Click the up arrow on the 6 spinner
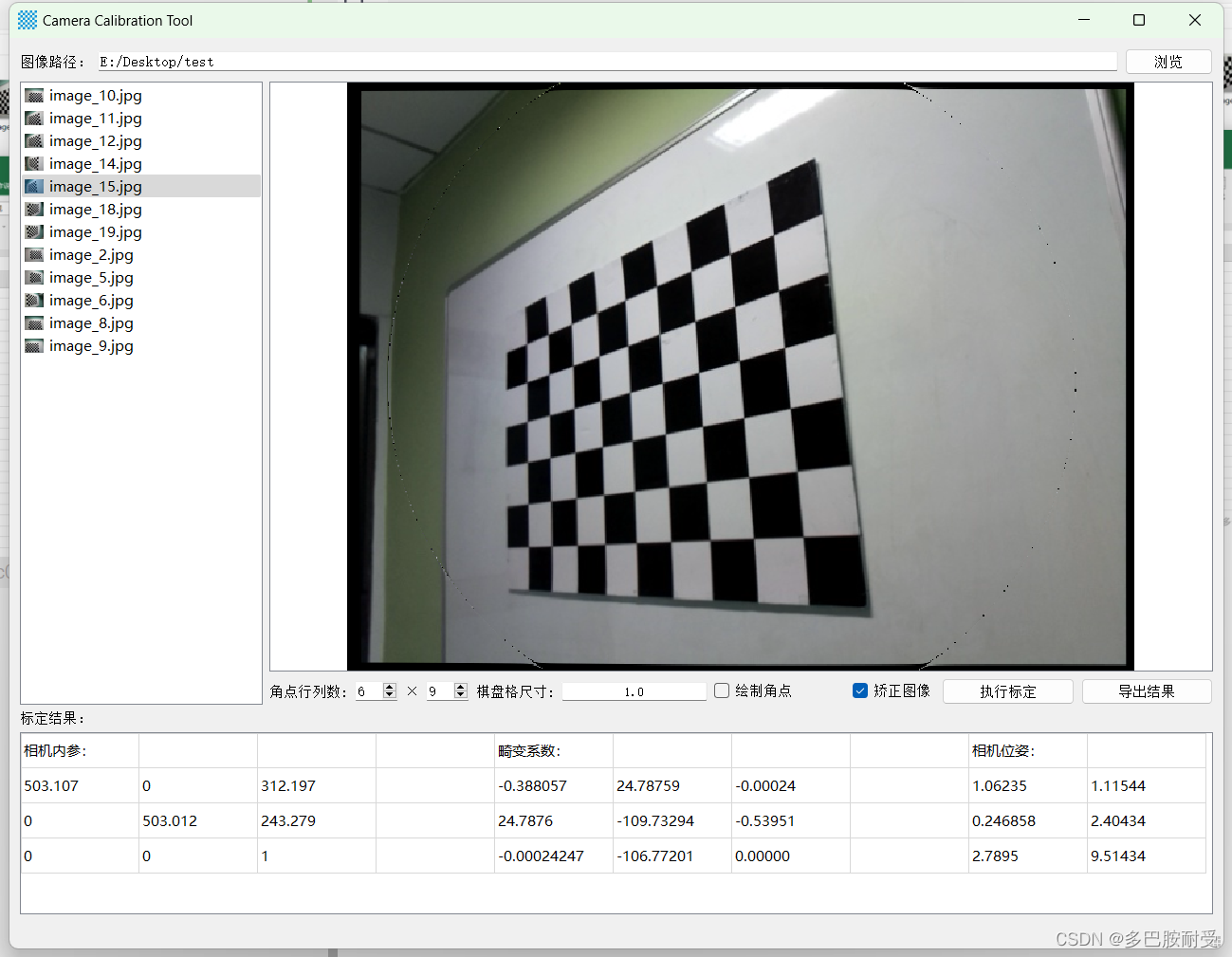Viewport: 1232px width, 957px height. tap(389, 686)
